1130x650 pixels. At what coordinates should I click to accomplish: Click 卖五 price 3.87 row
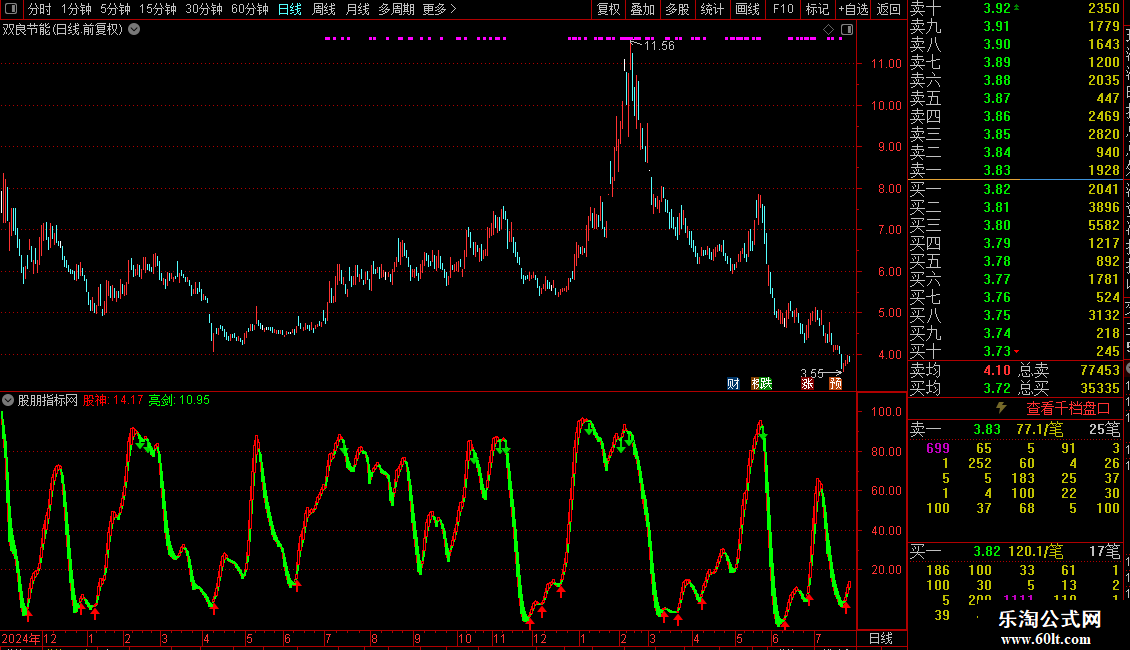(x=1015, y=98)
